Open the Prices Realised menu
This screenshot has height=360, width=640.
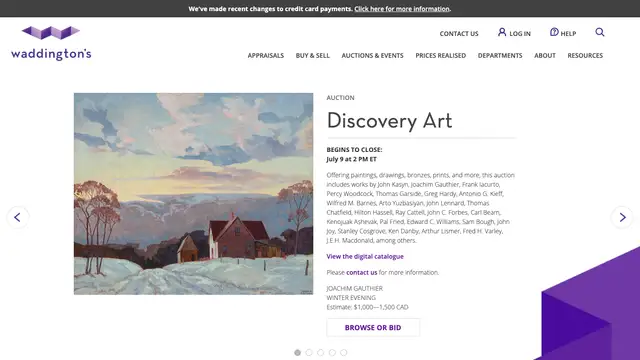[x=440, y=56]
